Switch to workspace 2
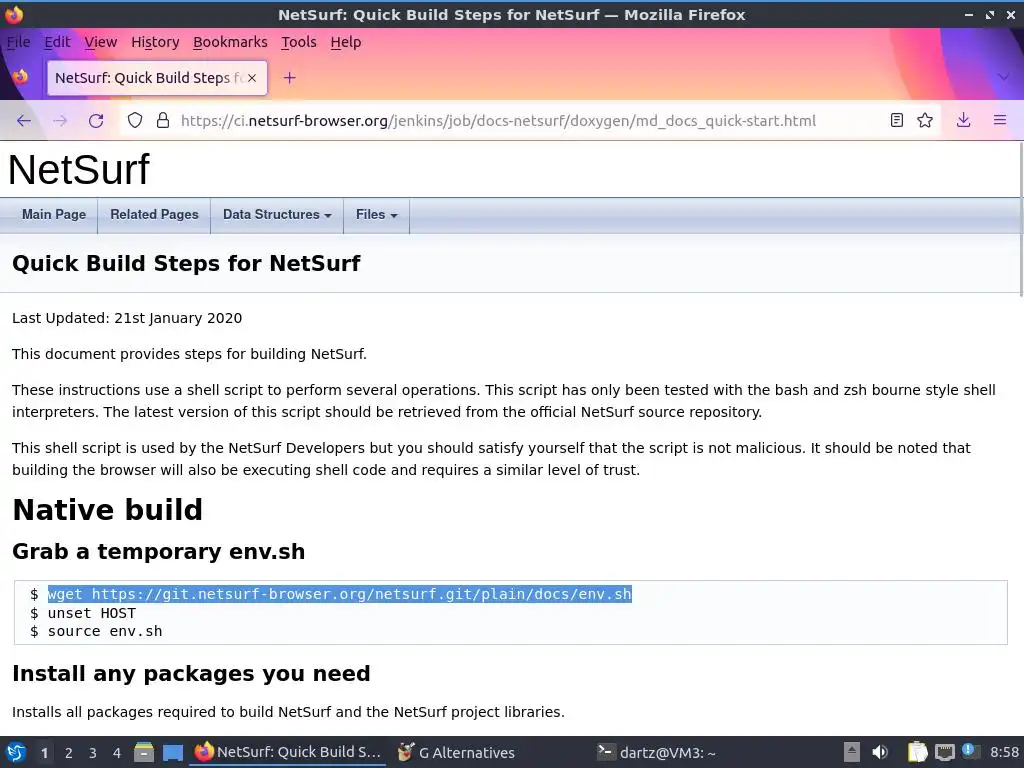Image resolution: width=1024 pixels, height=768 pixels. (69, 752)
